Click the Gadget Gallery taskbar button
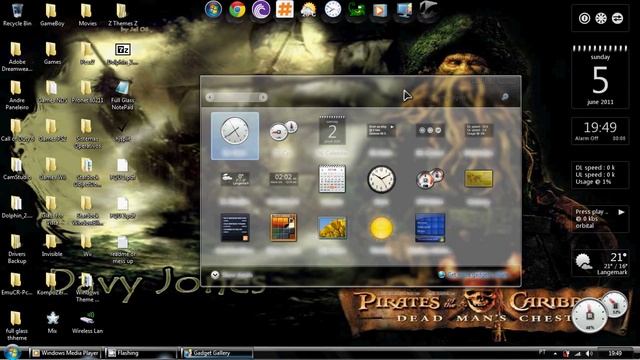Screen dimensions: 640x360 pos(217,353)
